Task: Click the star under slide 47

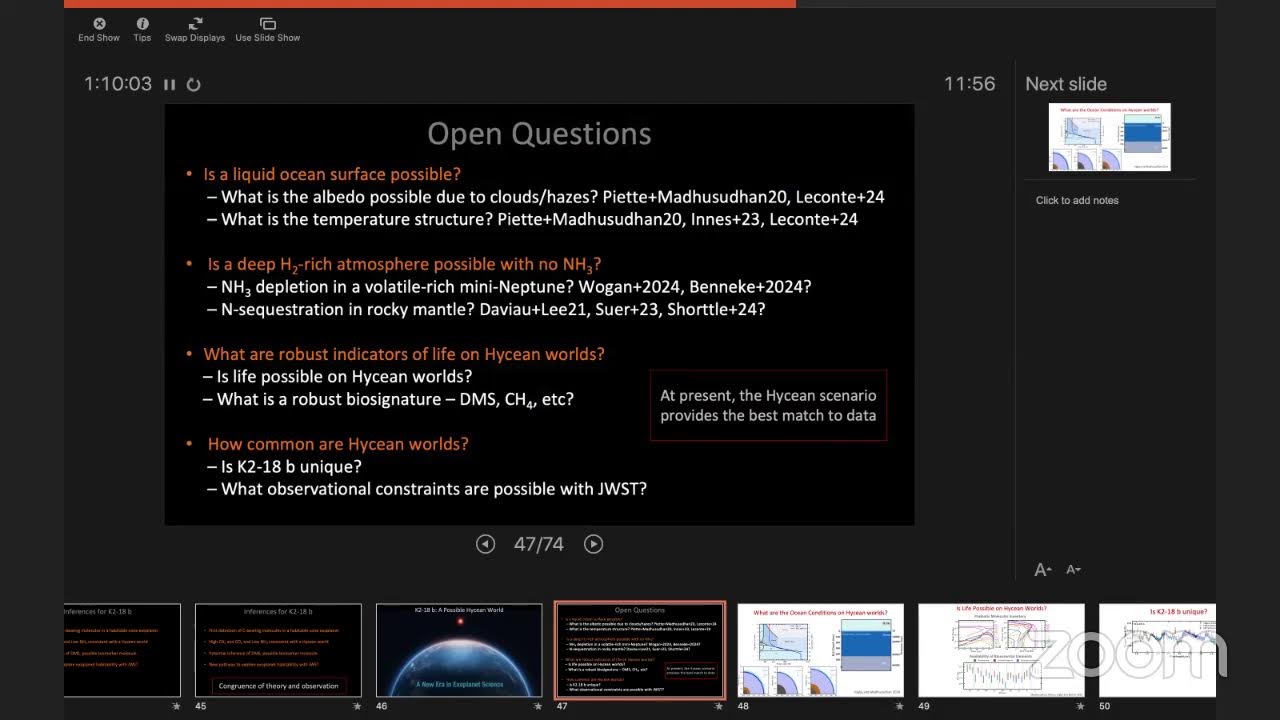Action: [x=719, y=706]
